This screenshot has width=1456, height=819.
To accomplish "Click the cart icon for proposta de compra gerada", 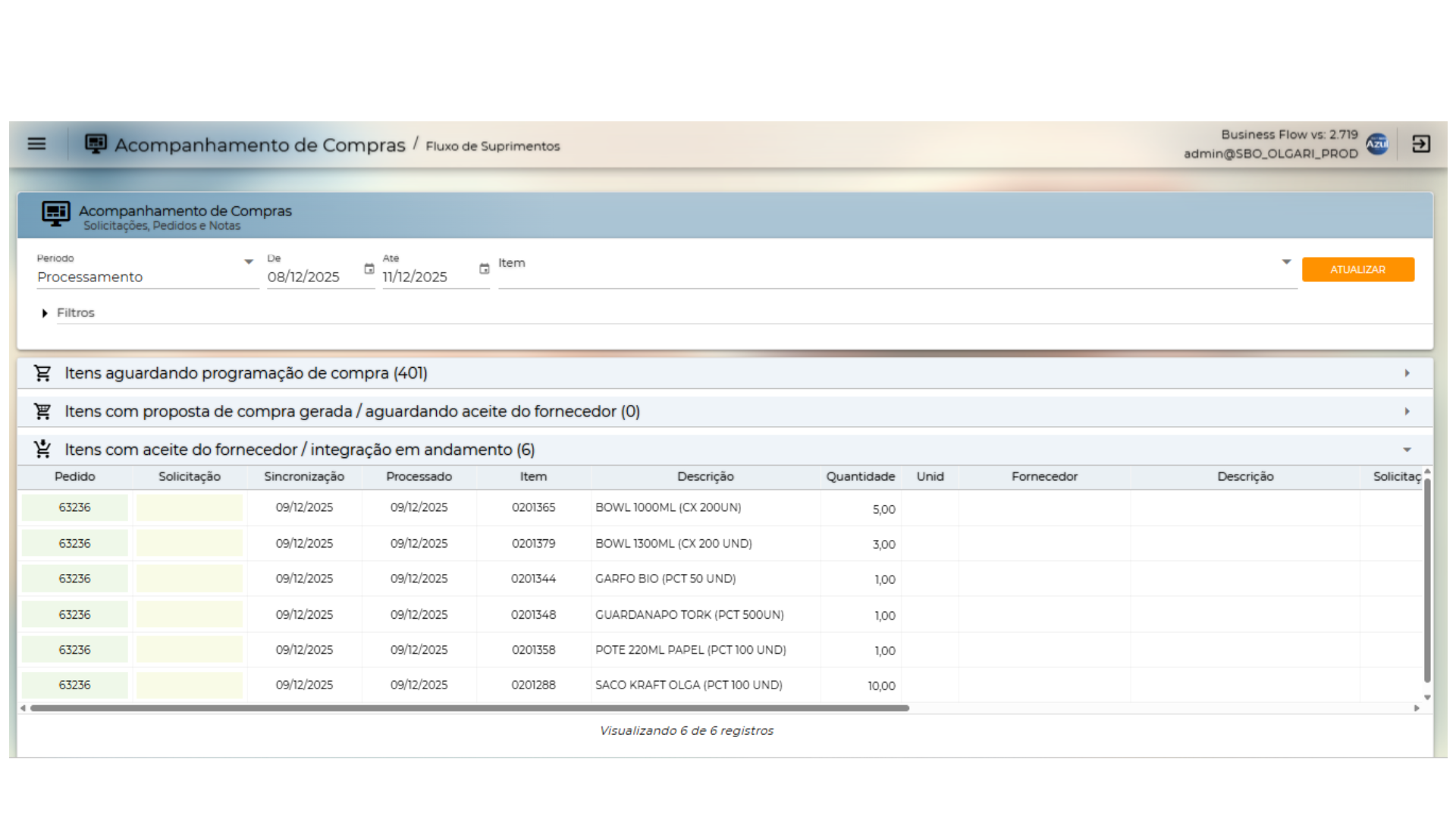I will pos(42,411).
